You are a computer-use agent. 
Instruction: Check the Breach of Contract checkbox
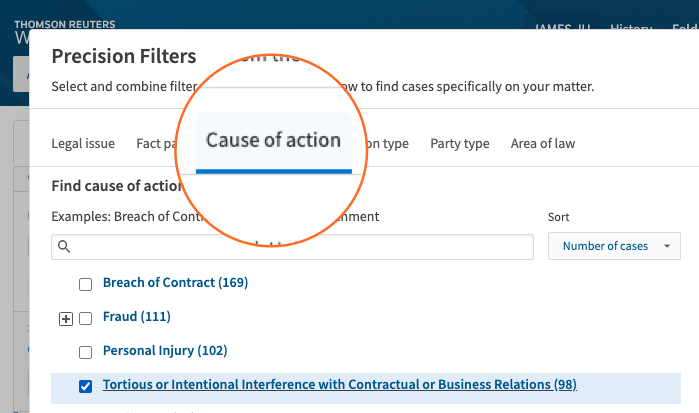click(85, 284)
